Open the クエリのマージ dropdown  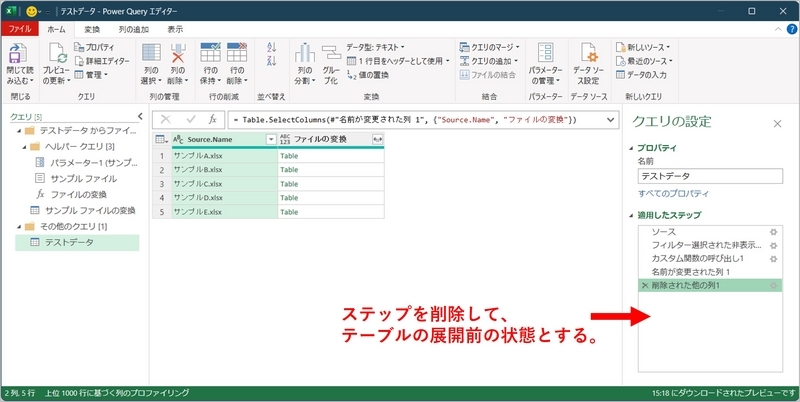click(x=489, y=47)
